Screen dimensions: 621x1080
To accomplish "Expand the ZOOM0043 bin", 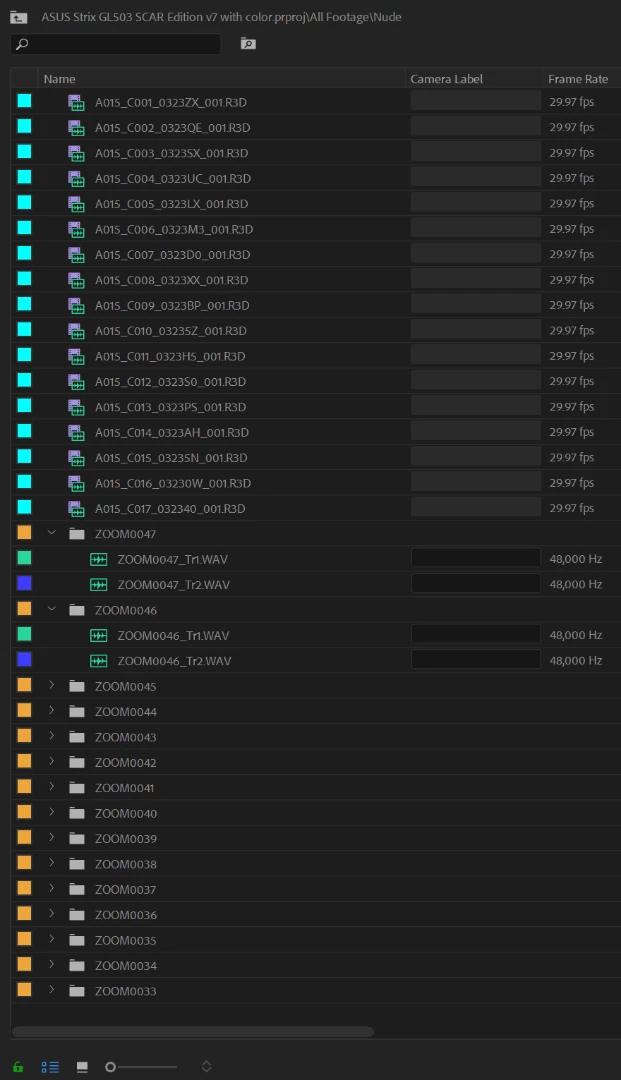I will point(52,736).
